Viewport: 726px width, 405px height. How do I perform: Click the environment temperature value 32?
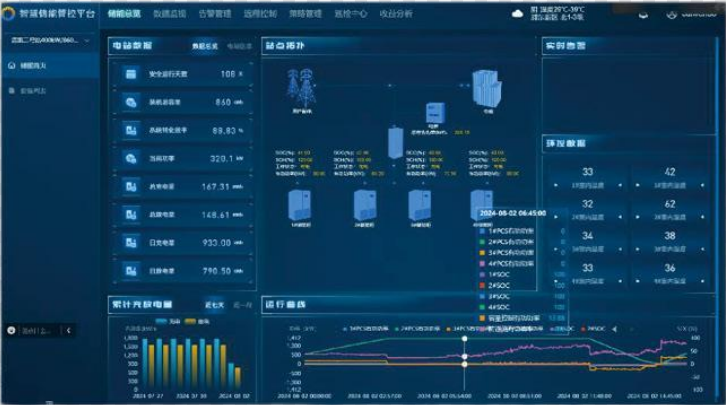pyautogui.click(x=588, y=204)
